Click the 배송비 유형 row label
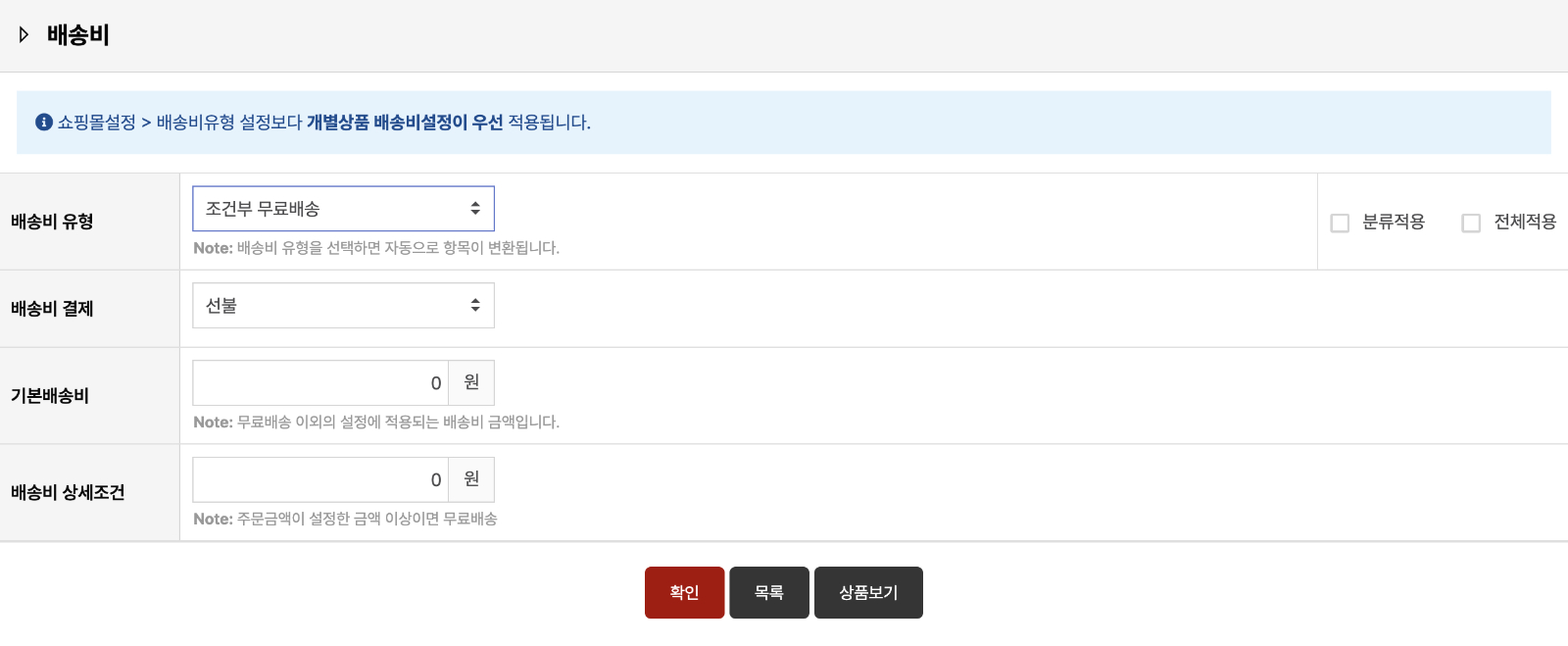The image size is (1568, 646). point(52,222)
